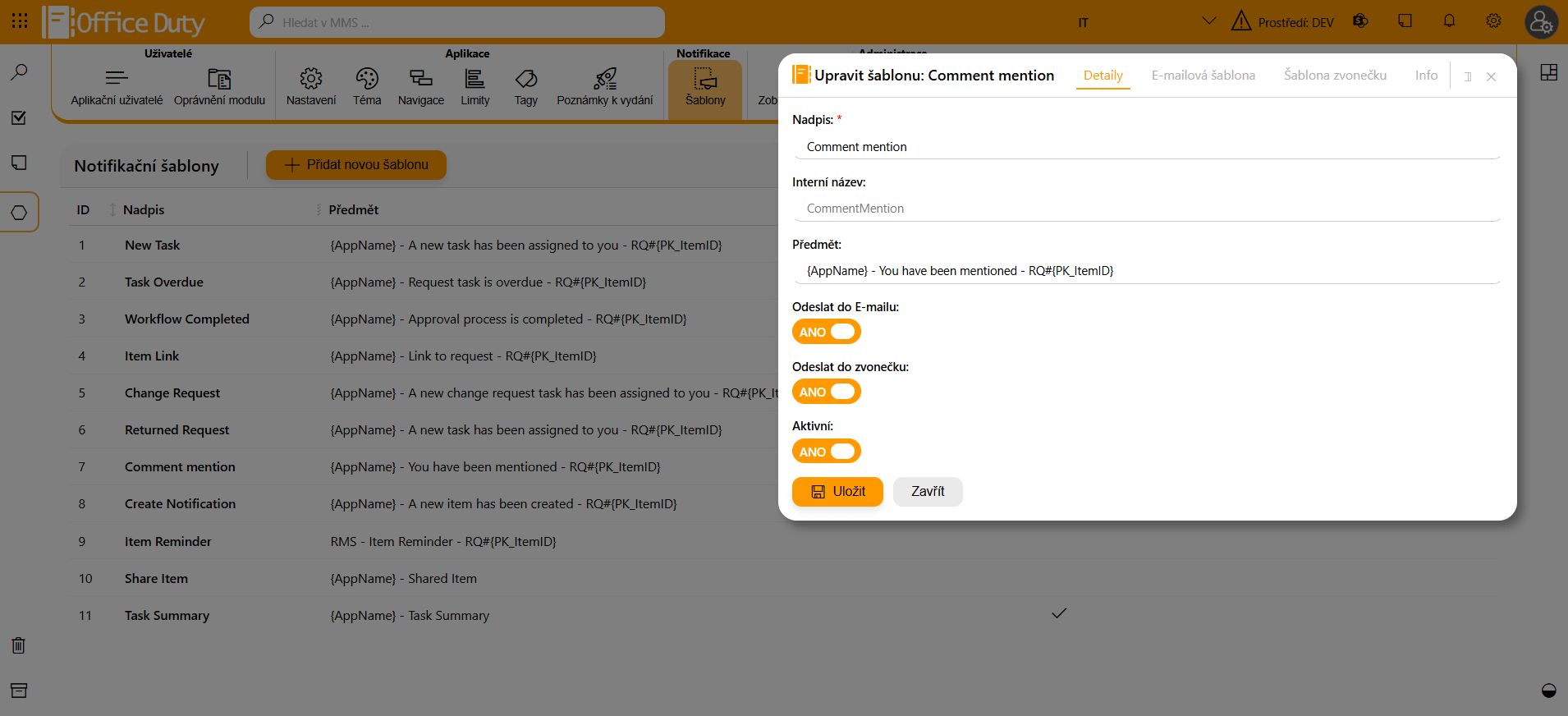
Task: Click the SharePoint icon in top bar
Action: 1360,21
